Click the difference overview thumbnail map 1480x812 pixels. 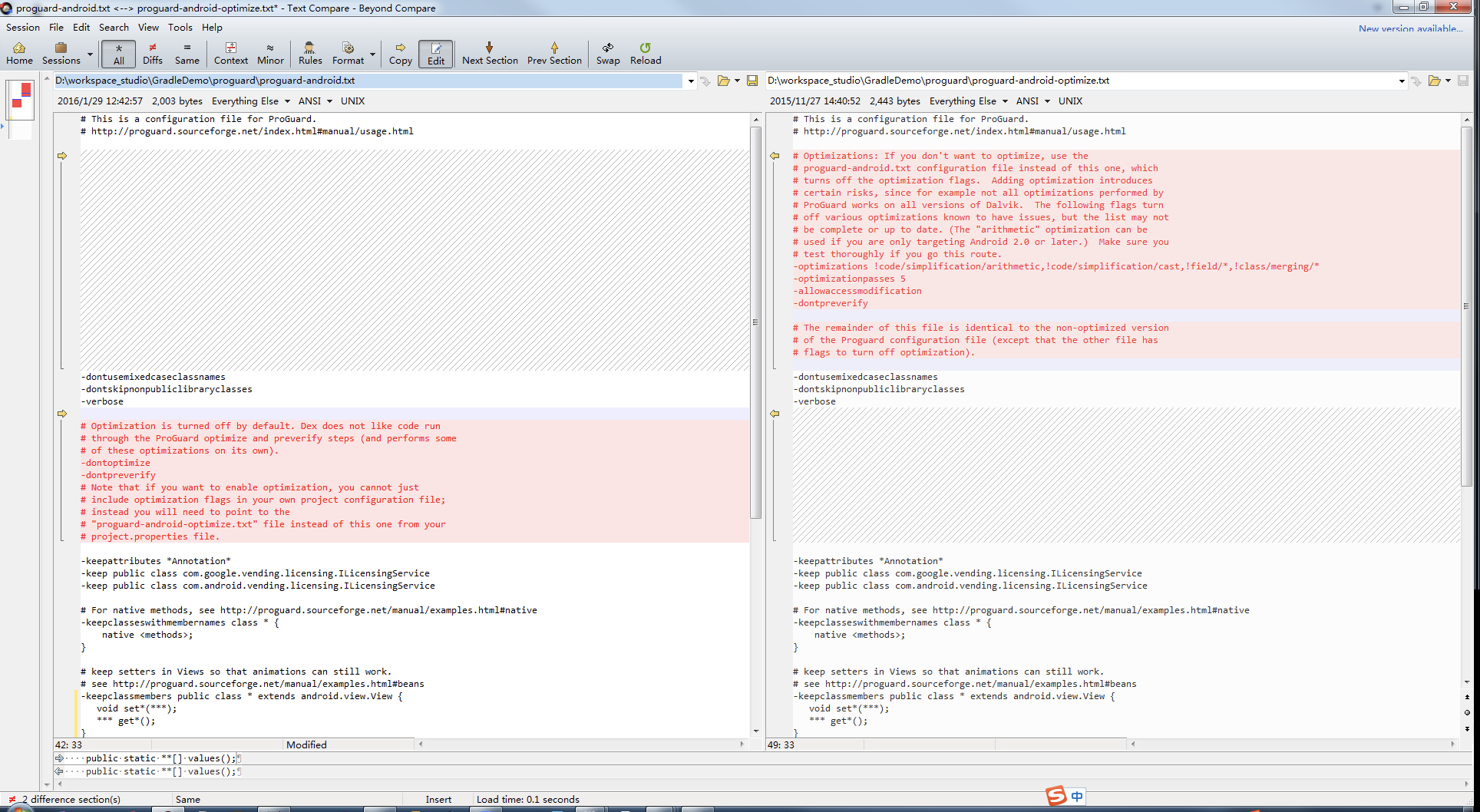(21, 101)
